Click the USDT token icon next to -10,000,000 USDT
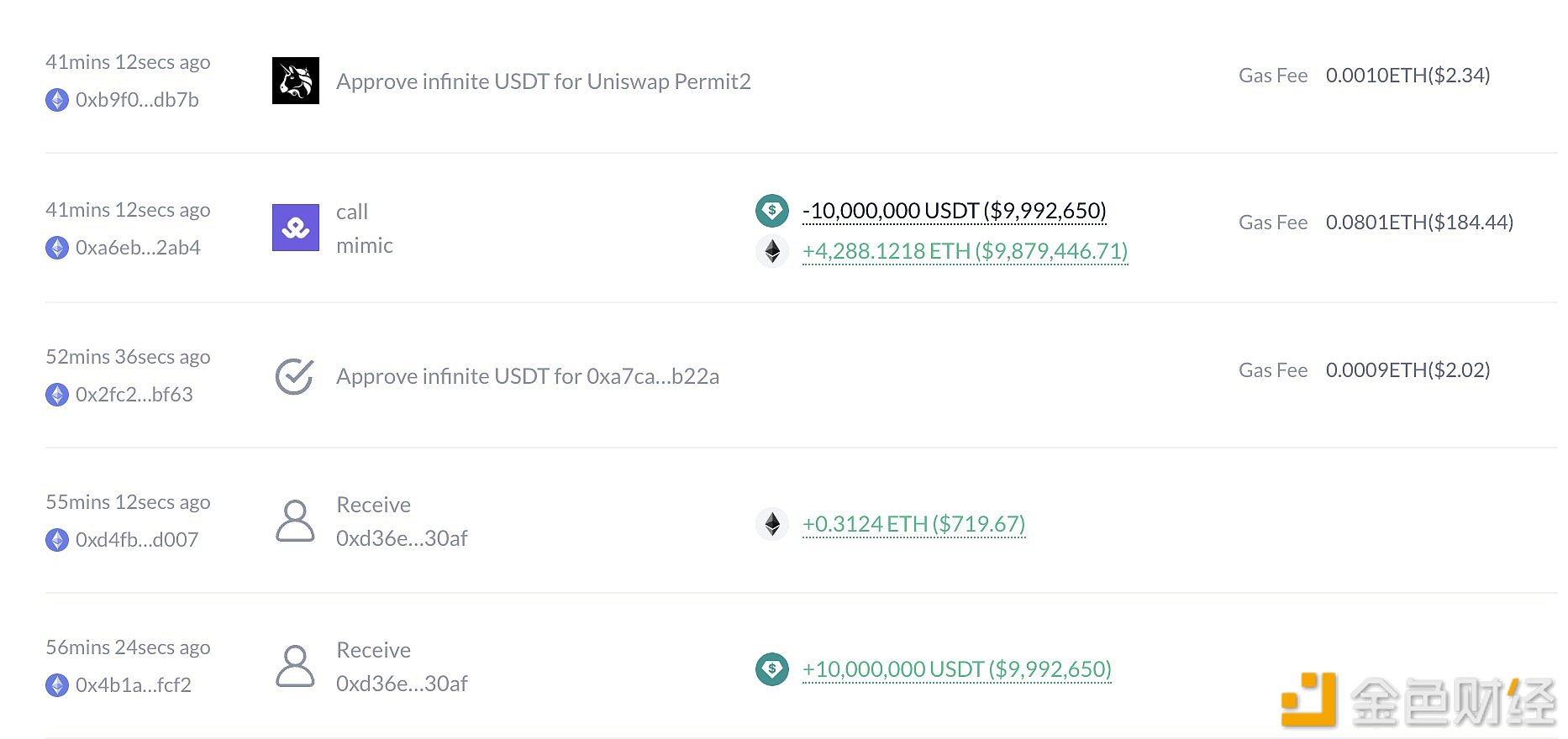The image size is (1568, 739). point(771,210)
